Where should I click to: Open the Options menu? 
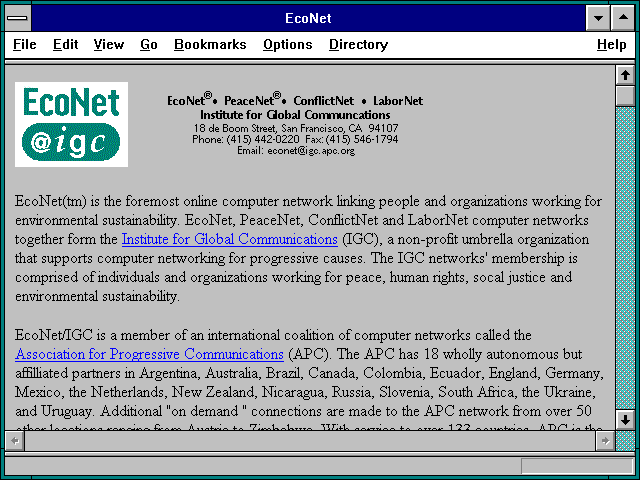click(288, 44)
